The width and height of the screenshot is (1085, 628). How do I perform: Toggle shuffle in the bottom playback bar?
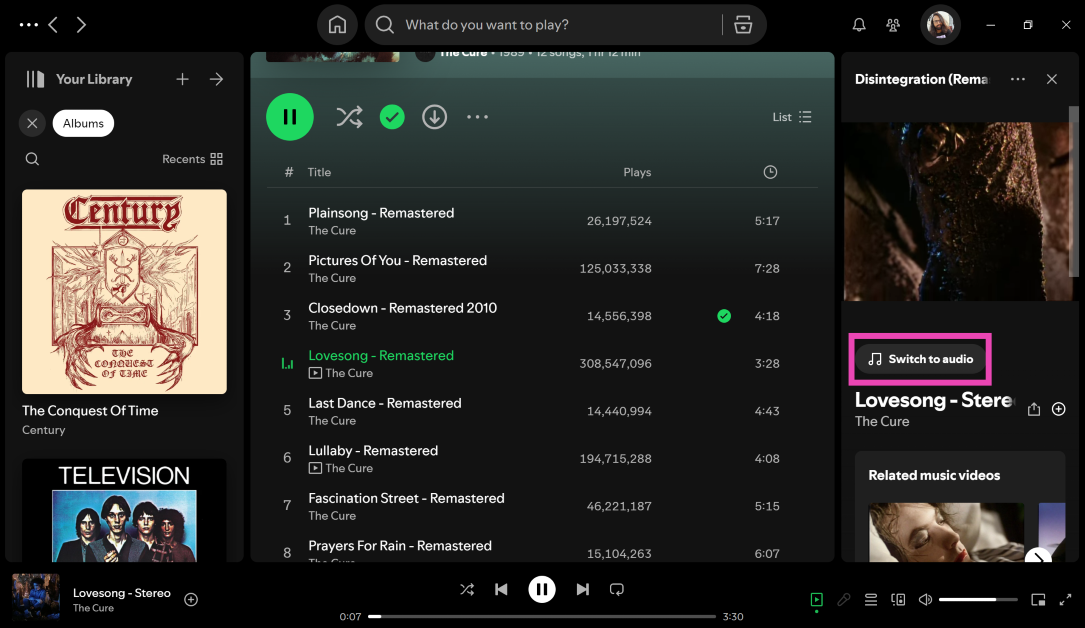click(467, 589)
